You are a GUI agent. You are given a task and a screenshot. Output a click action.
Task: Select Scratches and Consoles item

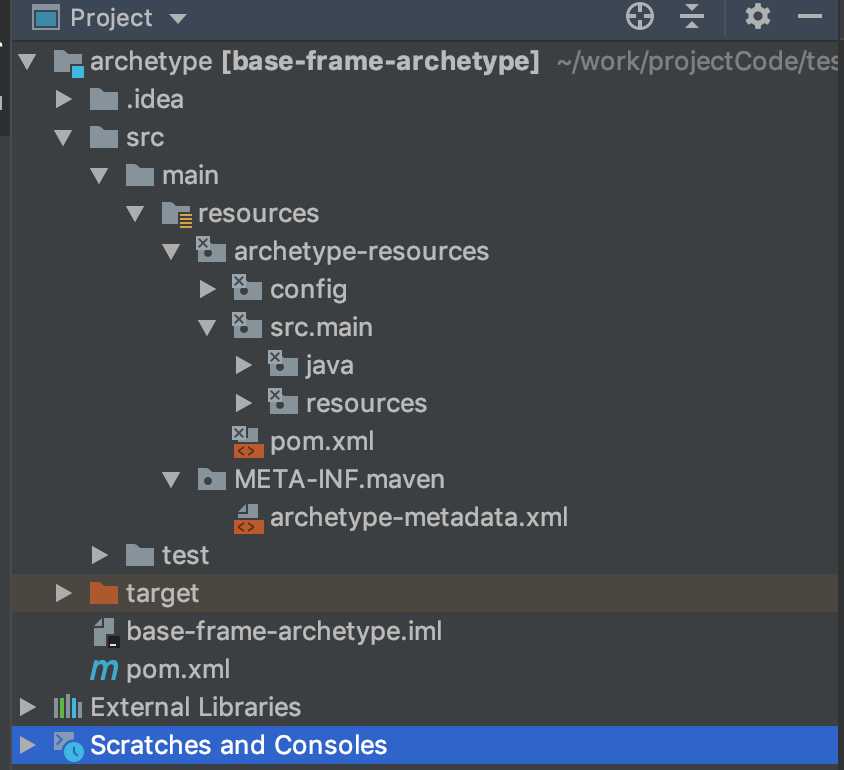[x=238, y=745]
